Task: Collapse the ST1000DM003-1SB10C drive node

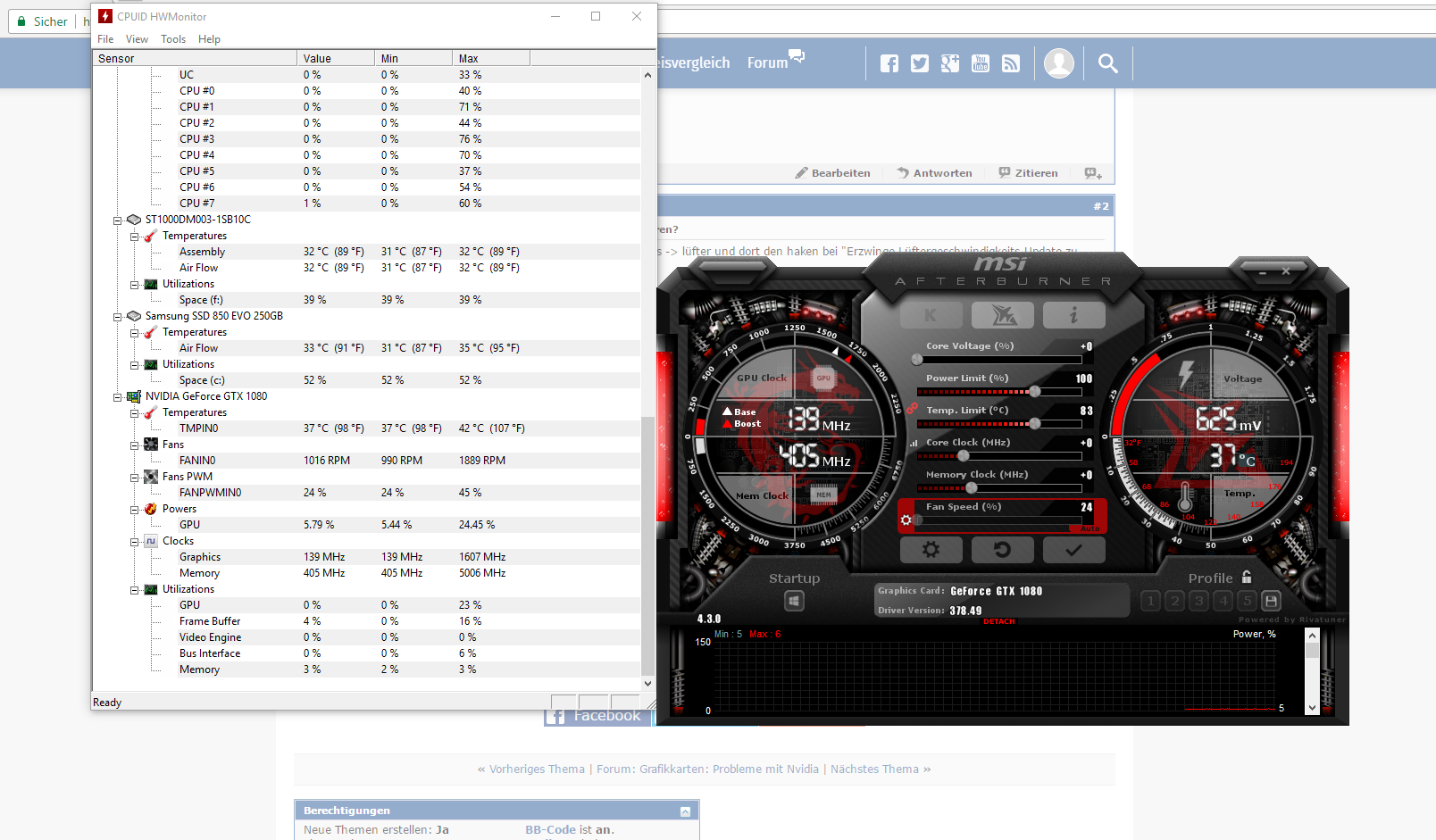Action: point(117,220)
